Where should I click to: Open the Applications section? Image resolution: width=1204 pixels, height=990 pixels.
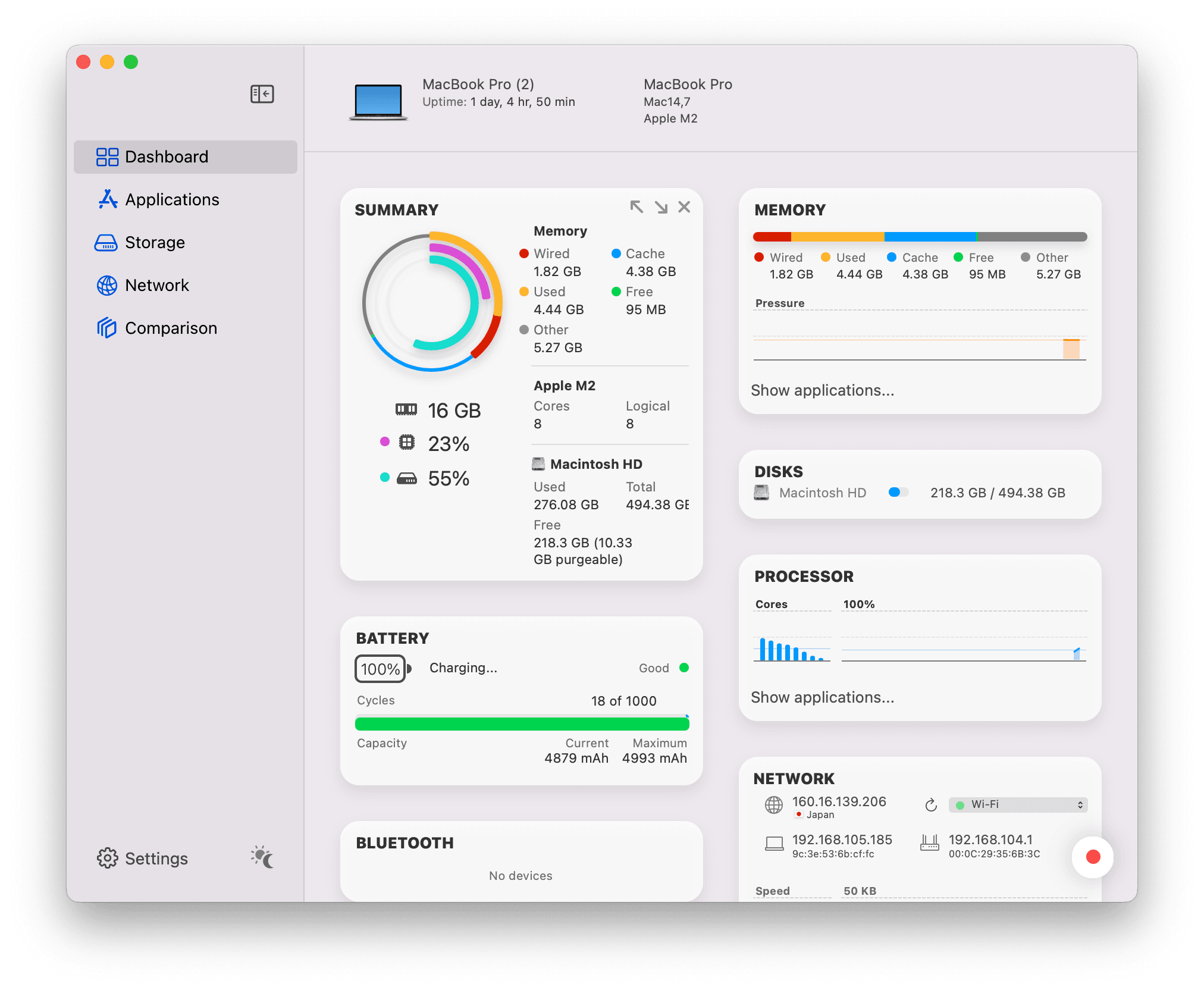click(171, 199)
